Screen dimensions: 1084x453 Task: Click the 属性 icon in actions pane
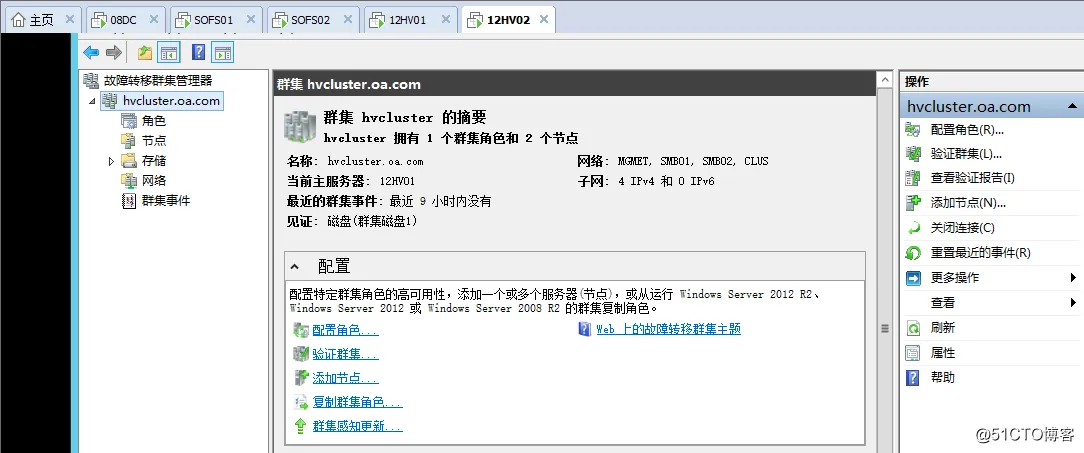(x=913, y=353)
